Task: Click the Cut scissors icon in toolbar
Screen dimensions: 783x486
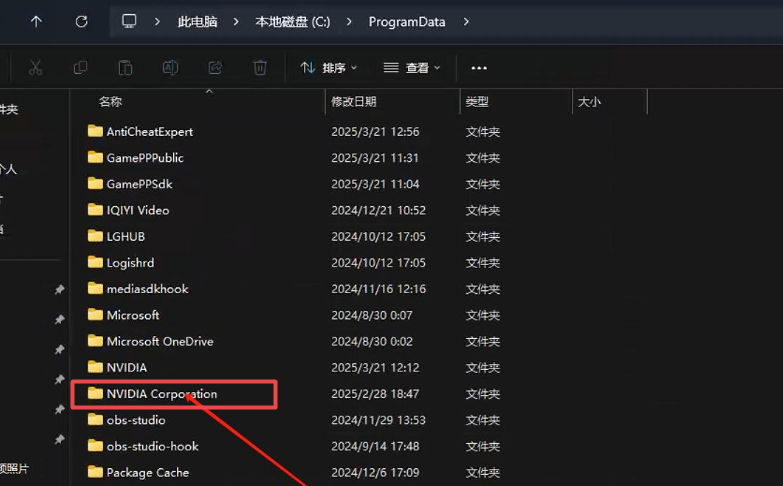Action: coord(35,68)
